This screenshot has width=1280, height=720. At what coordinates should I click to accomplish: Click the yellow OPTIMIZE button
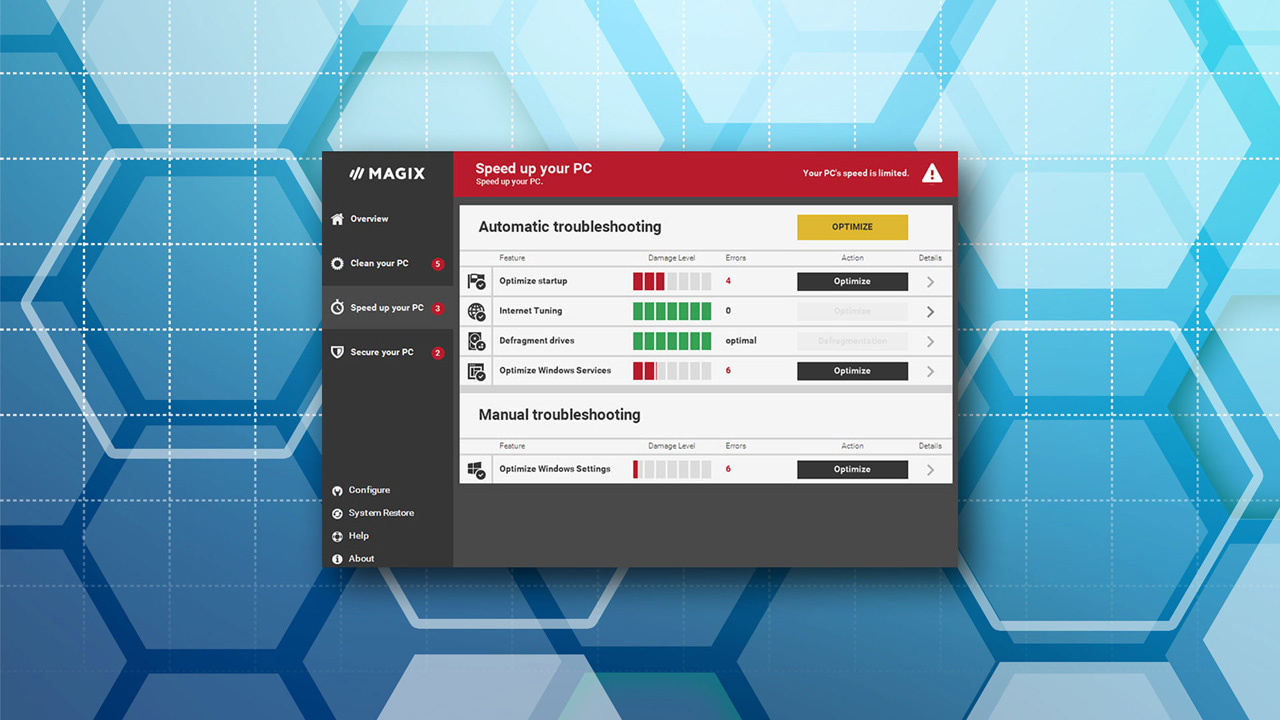click(x=852, y=227)
